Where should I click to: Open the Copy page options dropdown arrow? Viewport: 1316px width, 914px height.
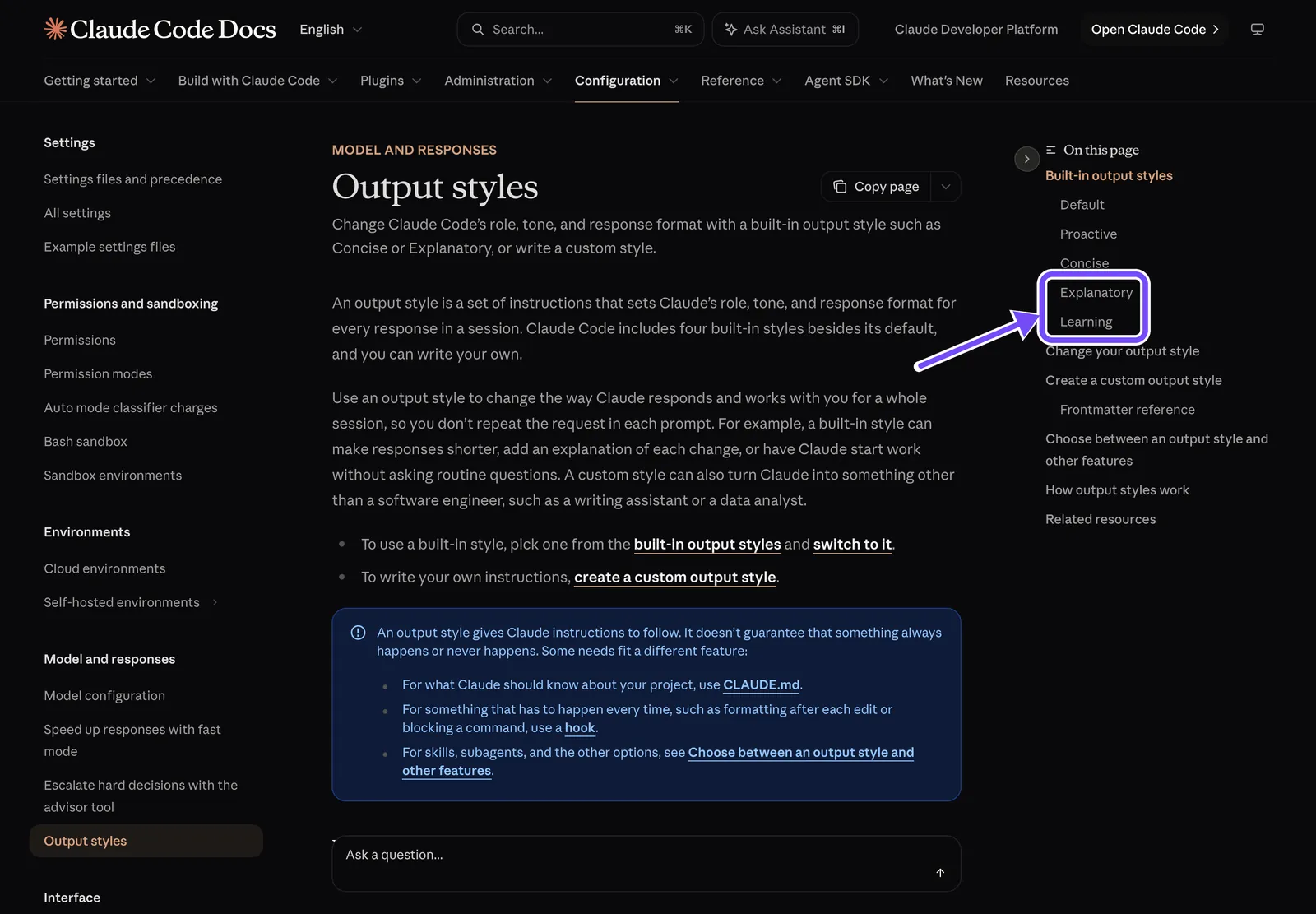(x=946, y=187)
